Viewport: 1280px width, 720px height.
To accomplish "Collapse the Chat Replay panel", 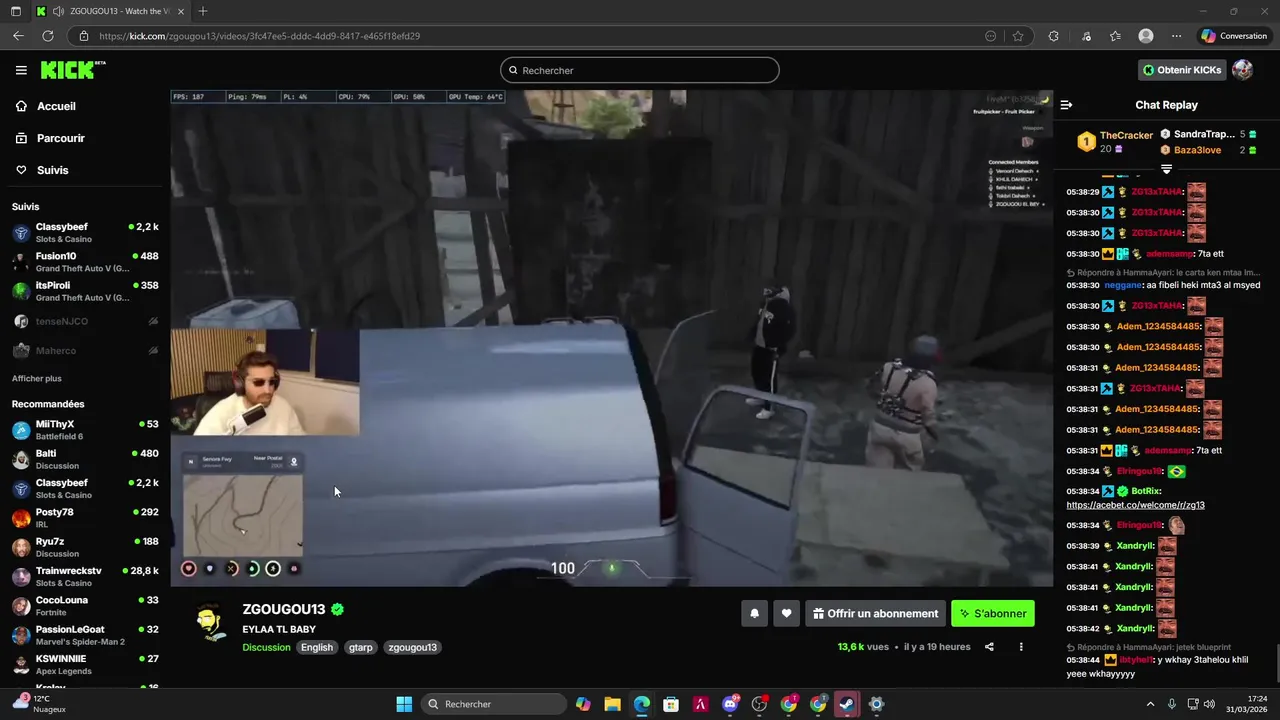I will (1066, 105).
